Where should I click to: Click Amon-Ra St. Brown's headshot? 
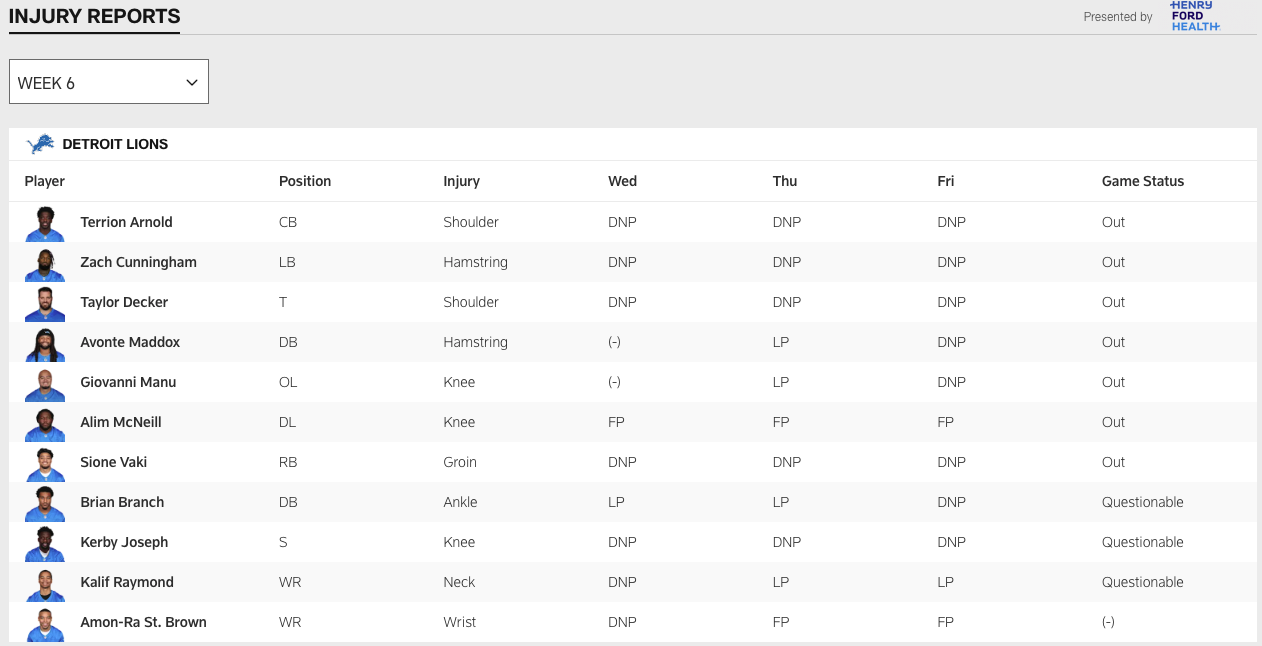click(x=44, y=623)
